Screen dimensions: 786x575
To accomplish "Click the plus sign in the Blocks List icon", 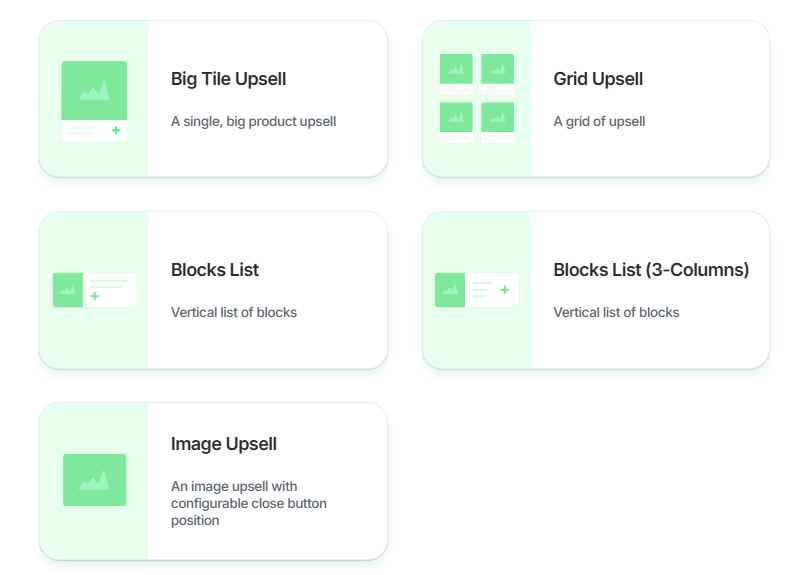I will (x=95, y=296).
